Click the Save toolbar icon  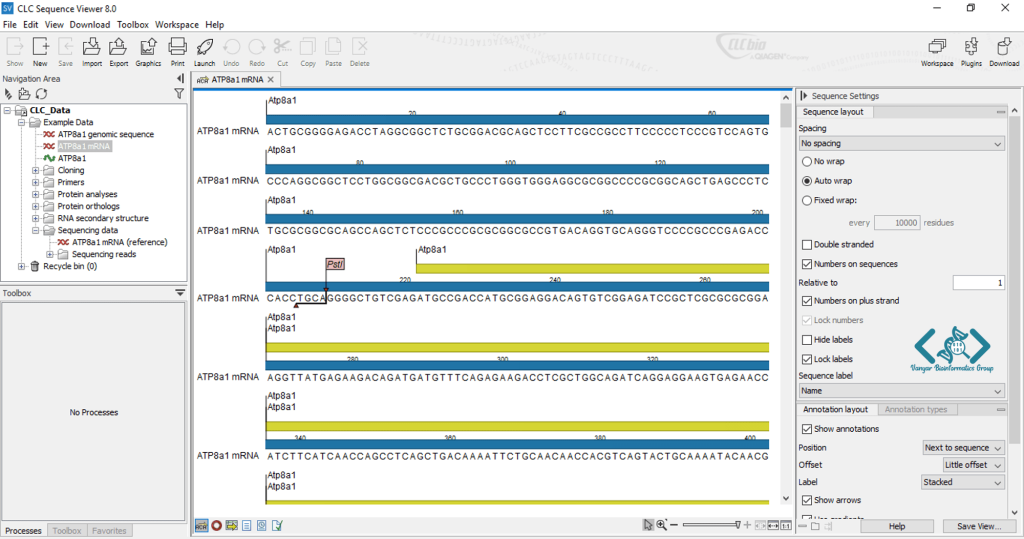pyautogui.click(x=65, y=52)
